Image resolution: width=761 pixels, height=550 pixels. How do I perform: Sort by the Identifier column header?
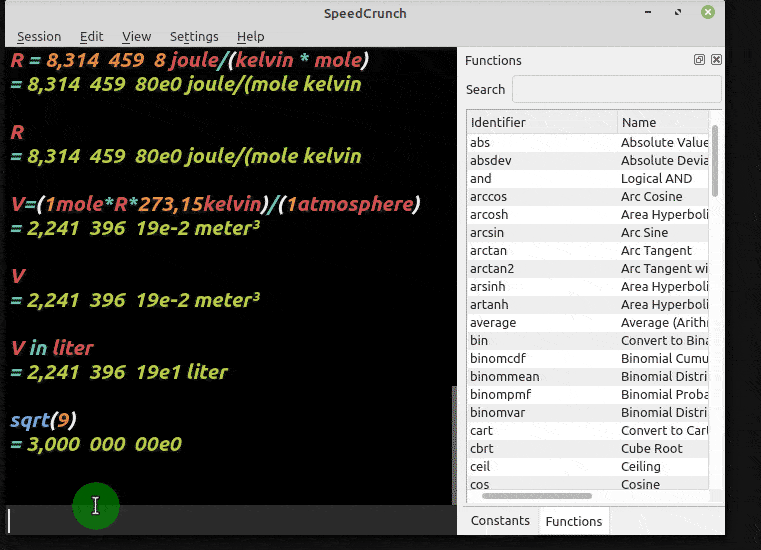[x=542, y=122]
